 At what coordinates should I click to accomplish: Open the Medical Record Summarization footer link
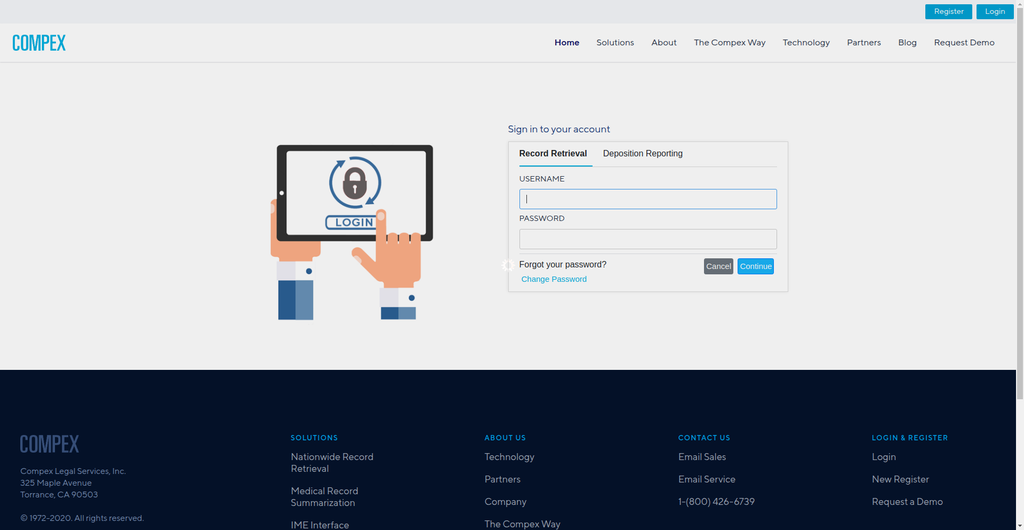pos(325,497)
